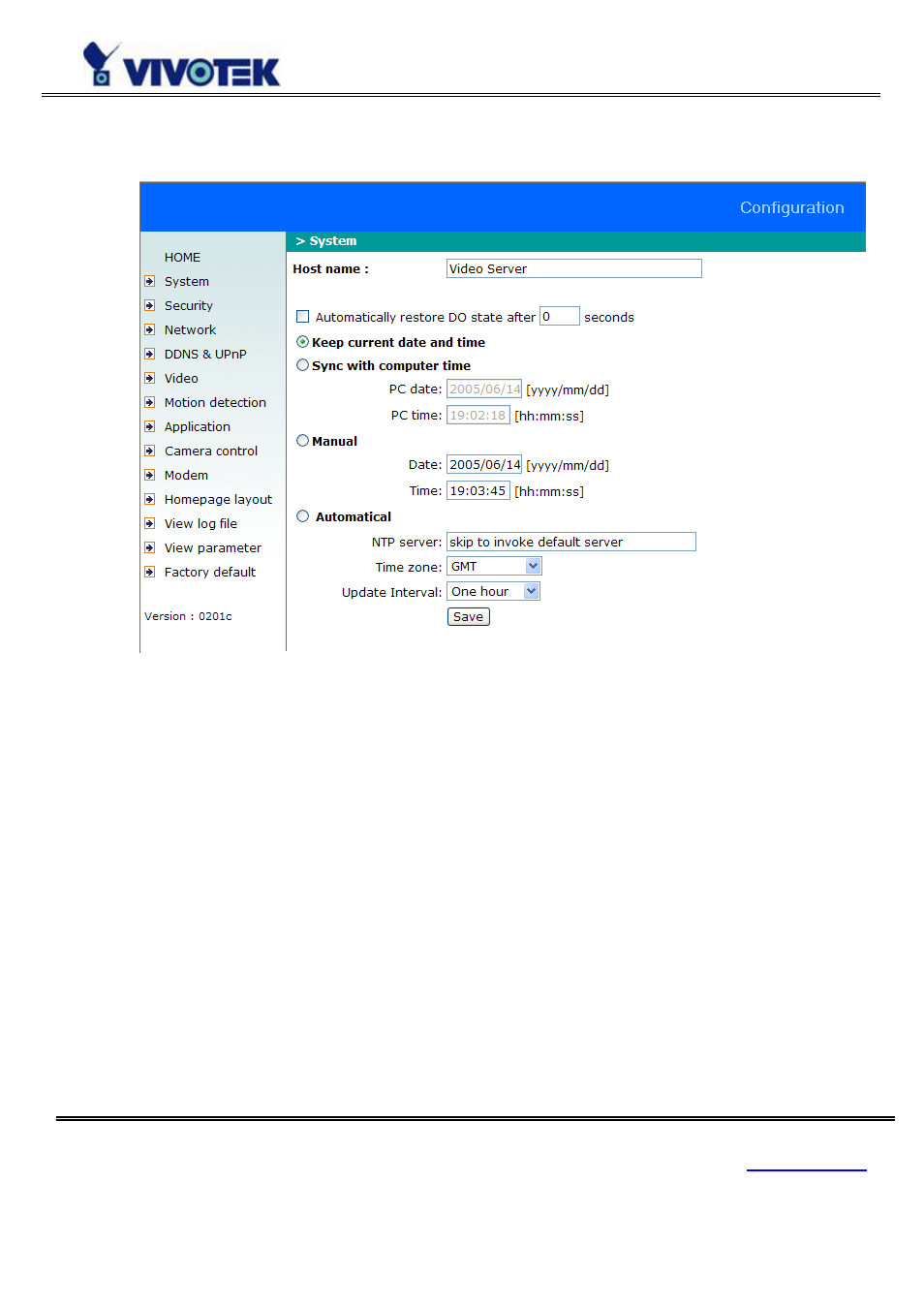The height and width of the screenshot is (1308, 924).
Task: Open the Modem settings page
Action: coord(186,476)
